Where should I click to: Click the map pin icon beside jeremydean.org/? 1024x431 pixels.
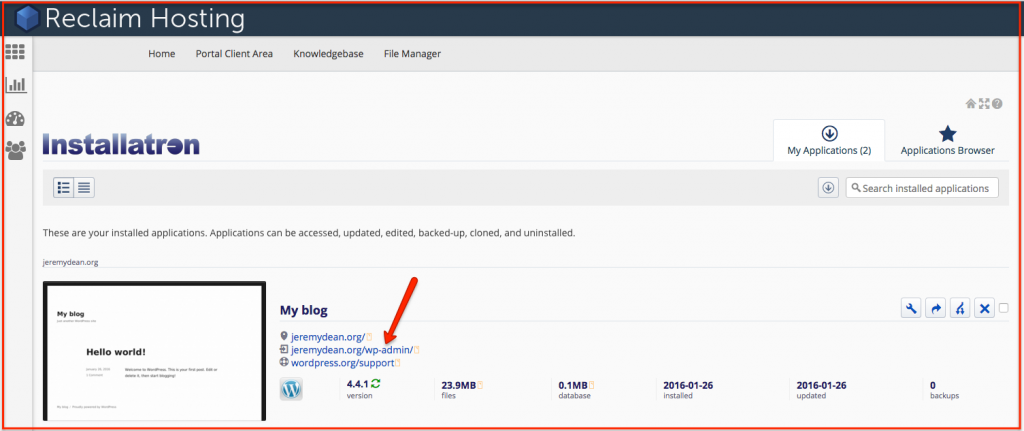pos(284,336)
